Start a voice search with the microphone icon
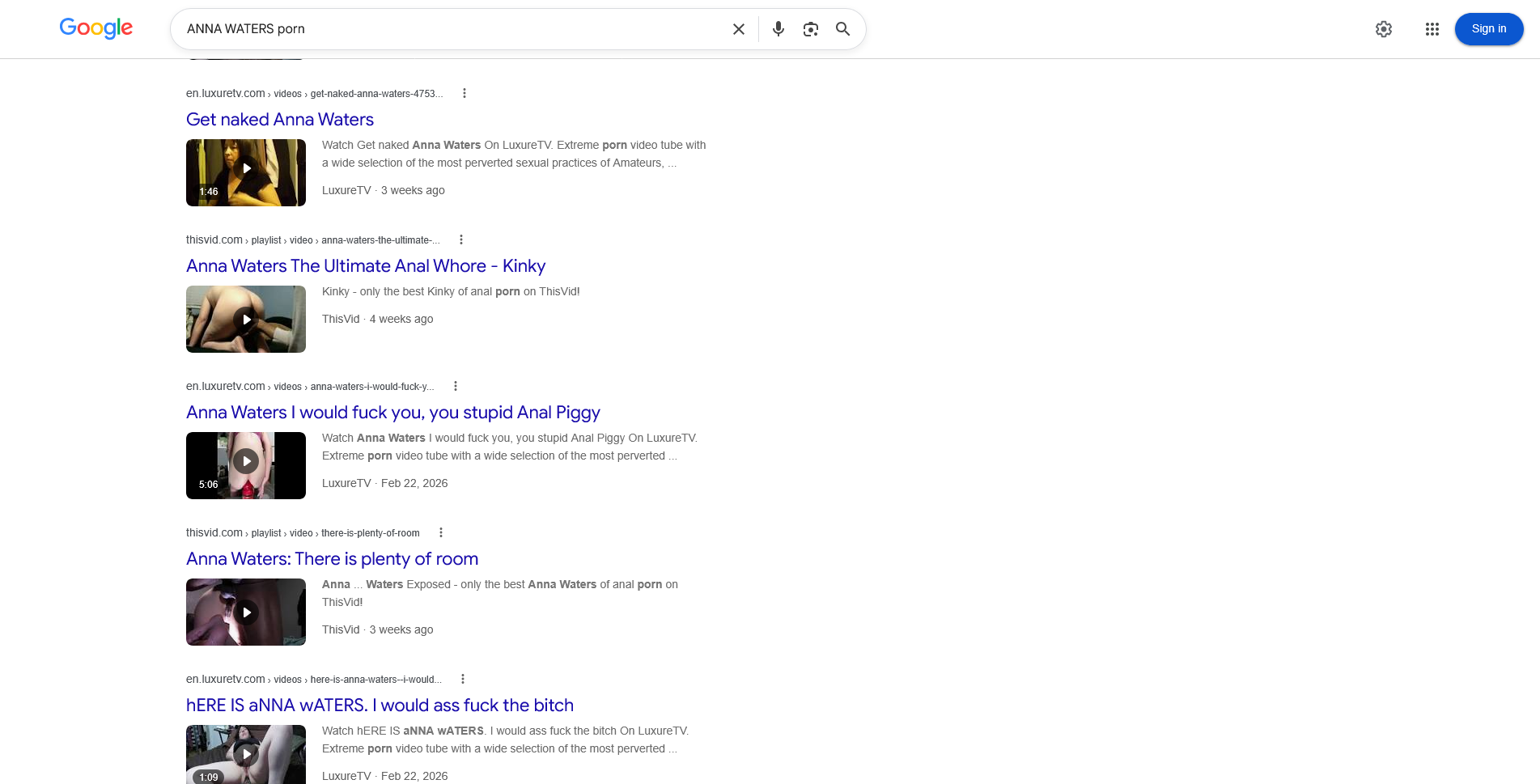This screenshot has width=1540, height=784. (778, 29)
